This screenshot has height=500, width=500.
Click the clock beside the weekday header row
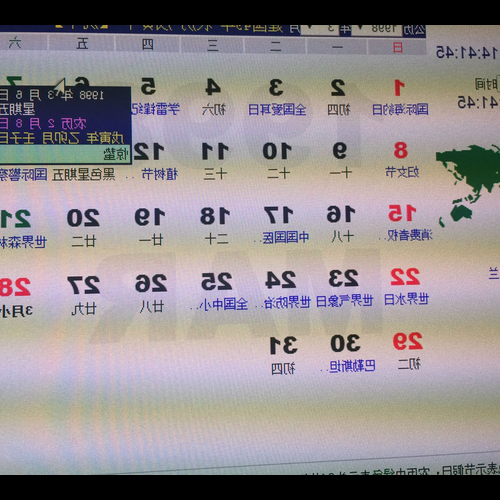click(x=467, y=53)
